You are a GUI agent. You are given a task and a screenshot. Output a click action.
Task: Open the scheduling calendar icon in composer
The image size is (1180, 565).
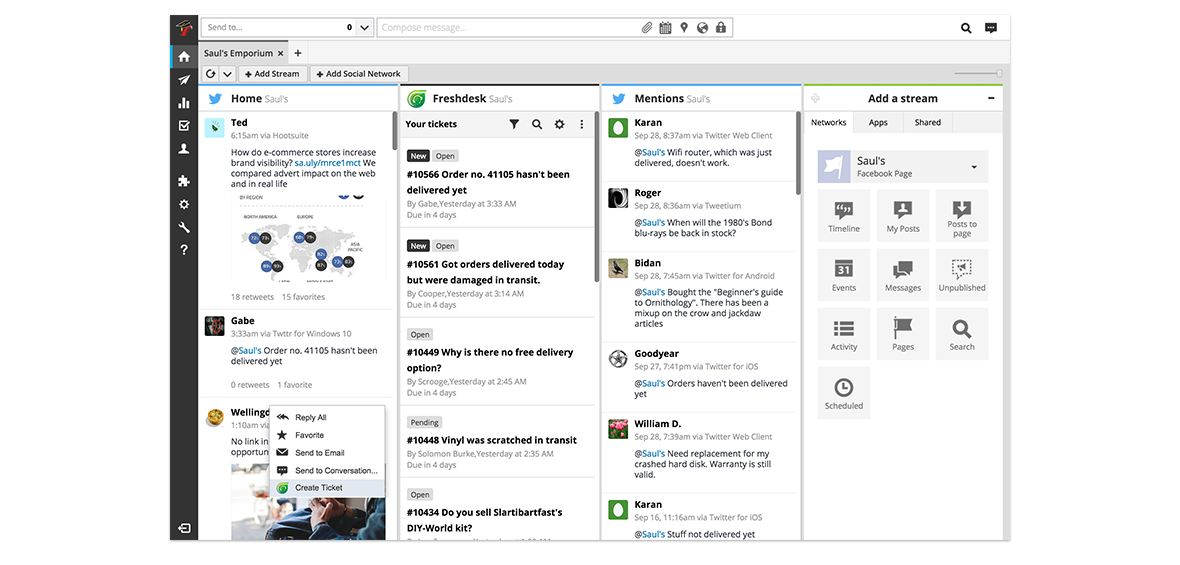click(x=665, y=28)
